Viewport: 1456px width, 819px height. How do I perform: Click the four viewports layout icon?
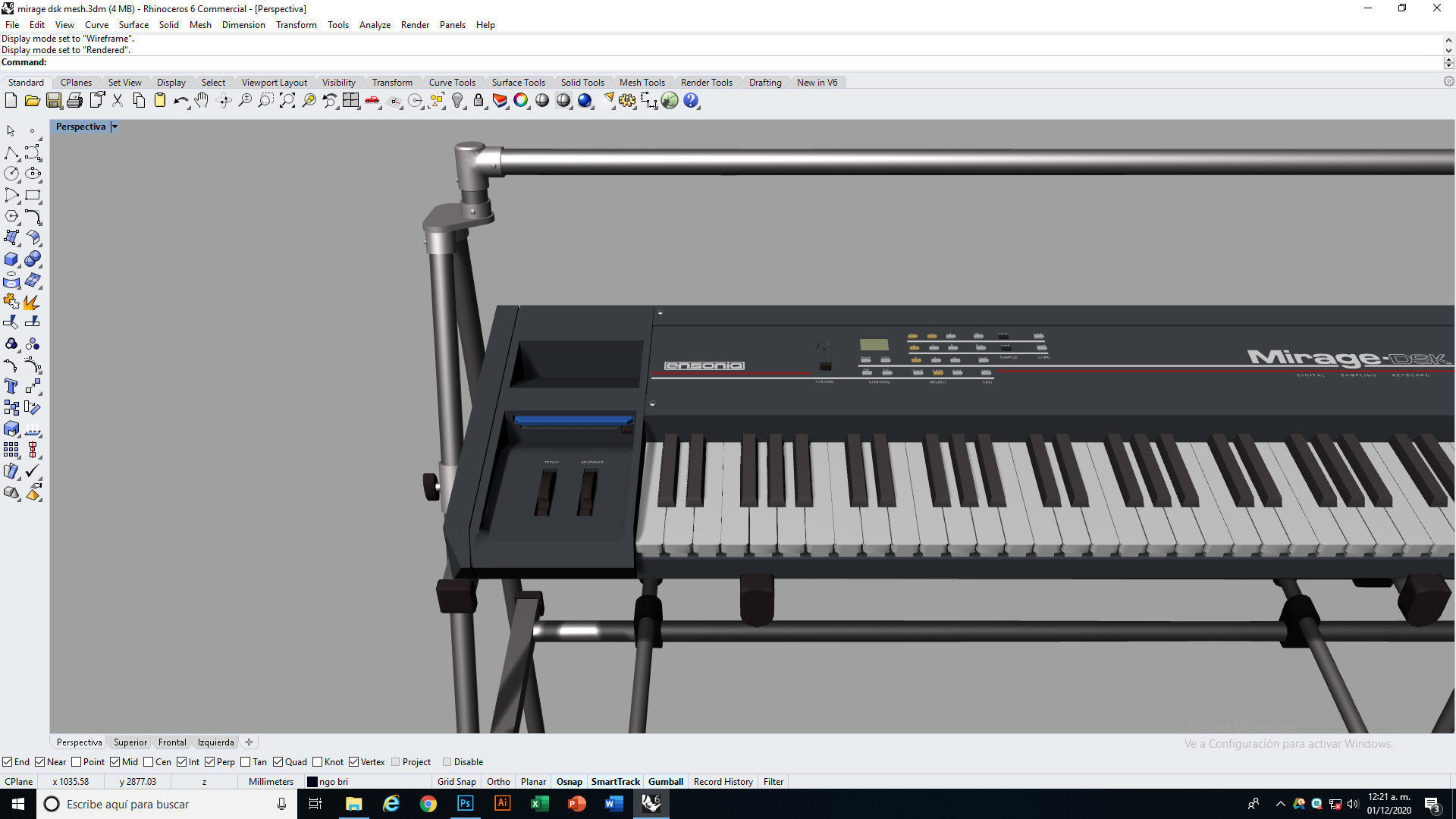350,100
